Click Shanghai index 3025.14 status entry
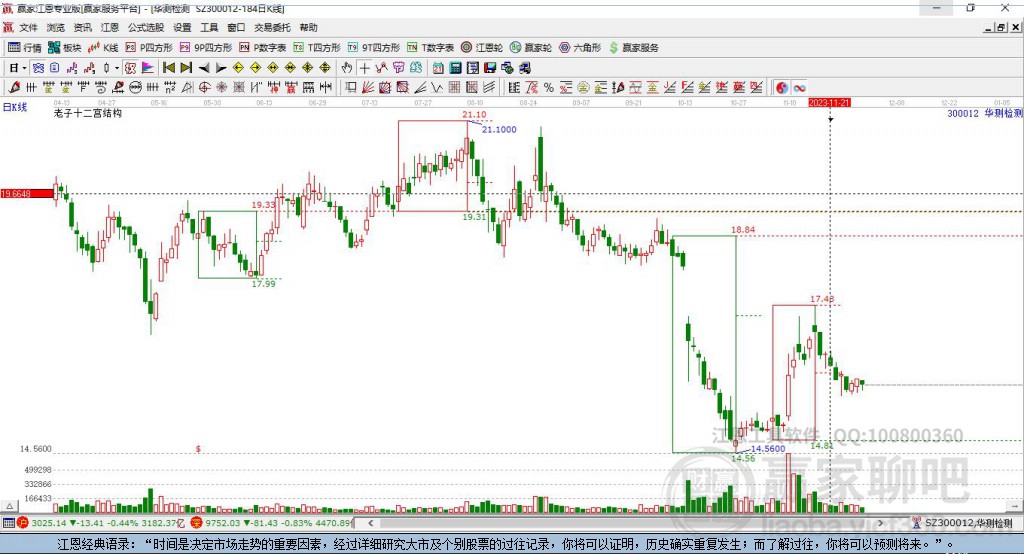 pyautogui.click(x=101, y=523)
